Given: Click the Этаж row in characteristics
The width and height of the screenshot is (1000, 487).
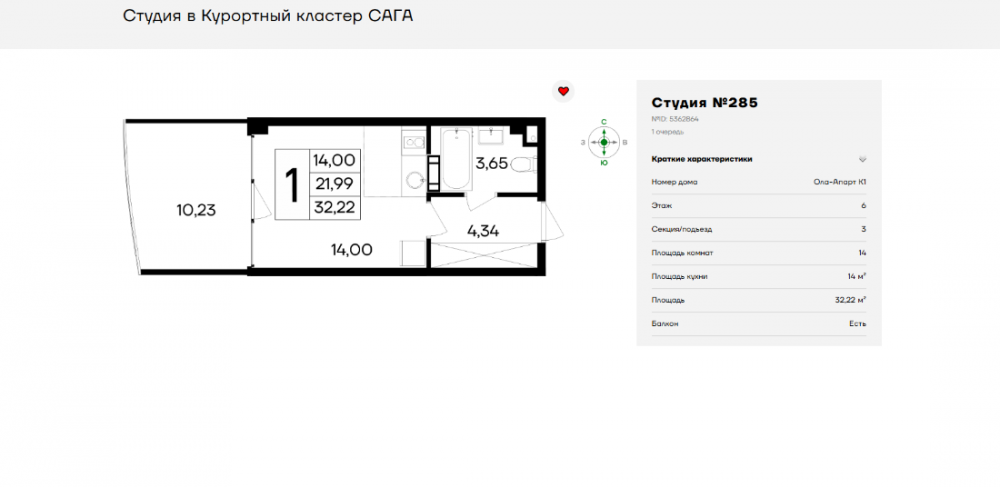Looking at the screenshot, I should [758, 205].
